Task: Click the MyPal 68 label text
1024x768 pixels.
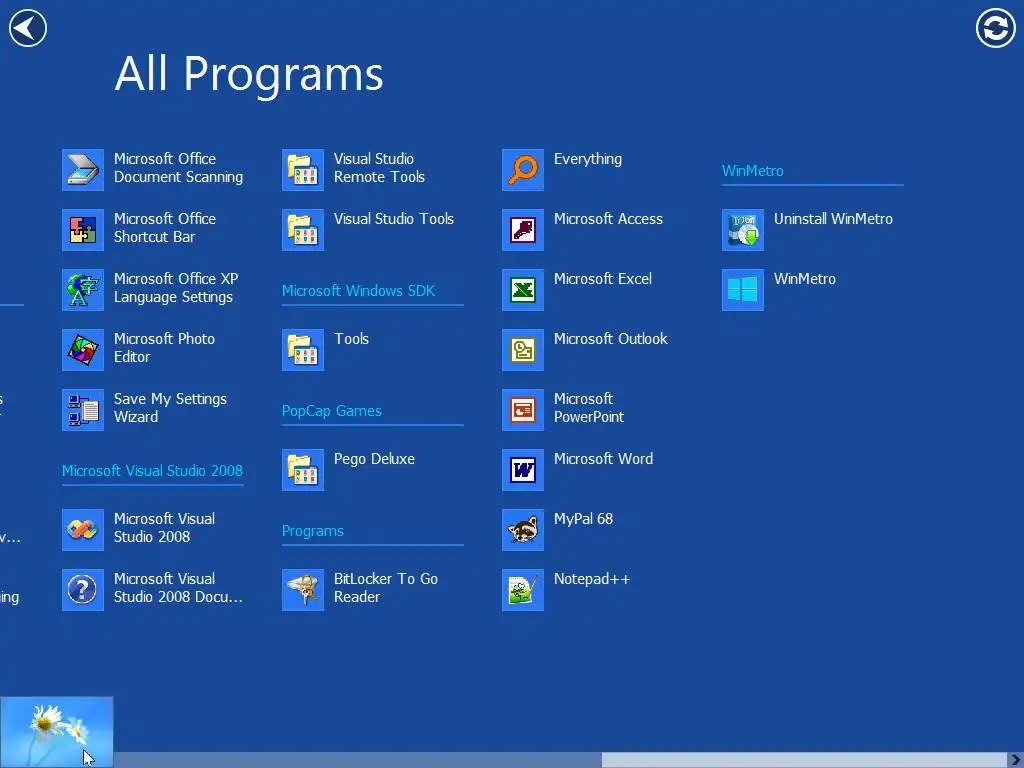Action: (x=583, y=519)
